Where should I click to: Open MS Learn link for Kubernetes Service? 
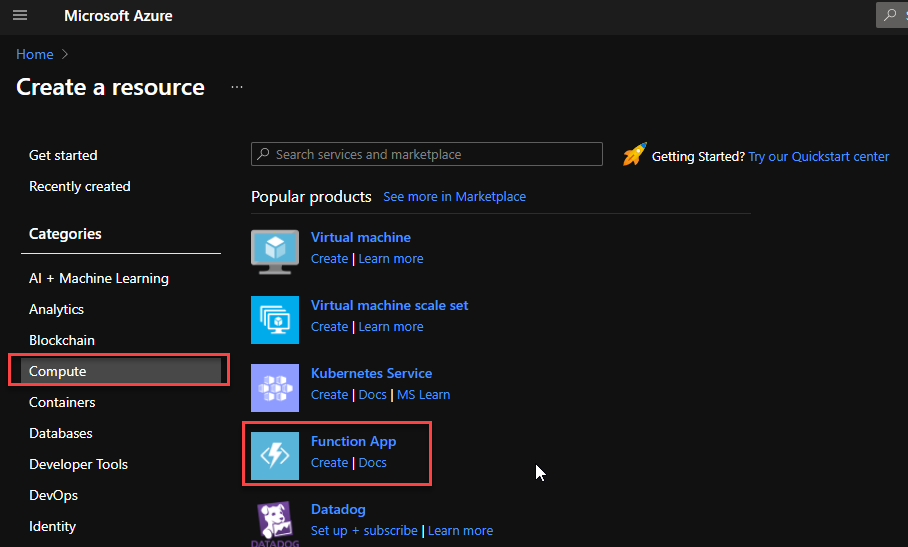point(423,395)
